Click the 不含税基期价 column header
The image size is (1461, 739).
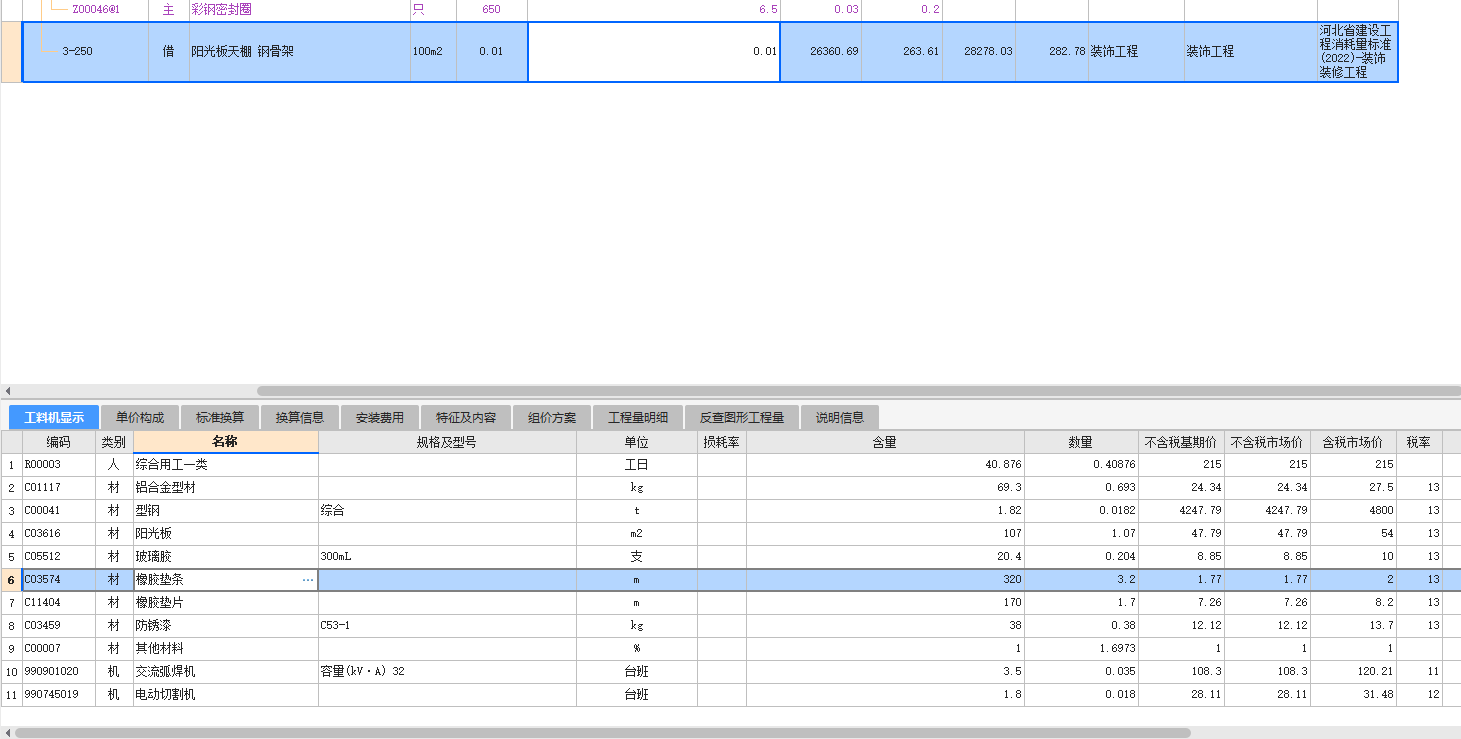coord(1181,442)
